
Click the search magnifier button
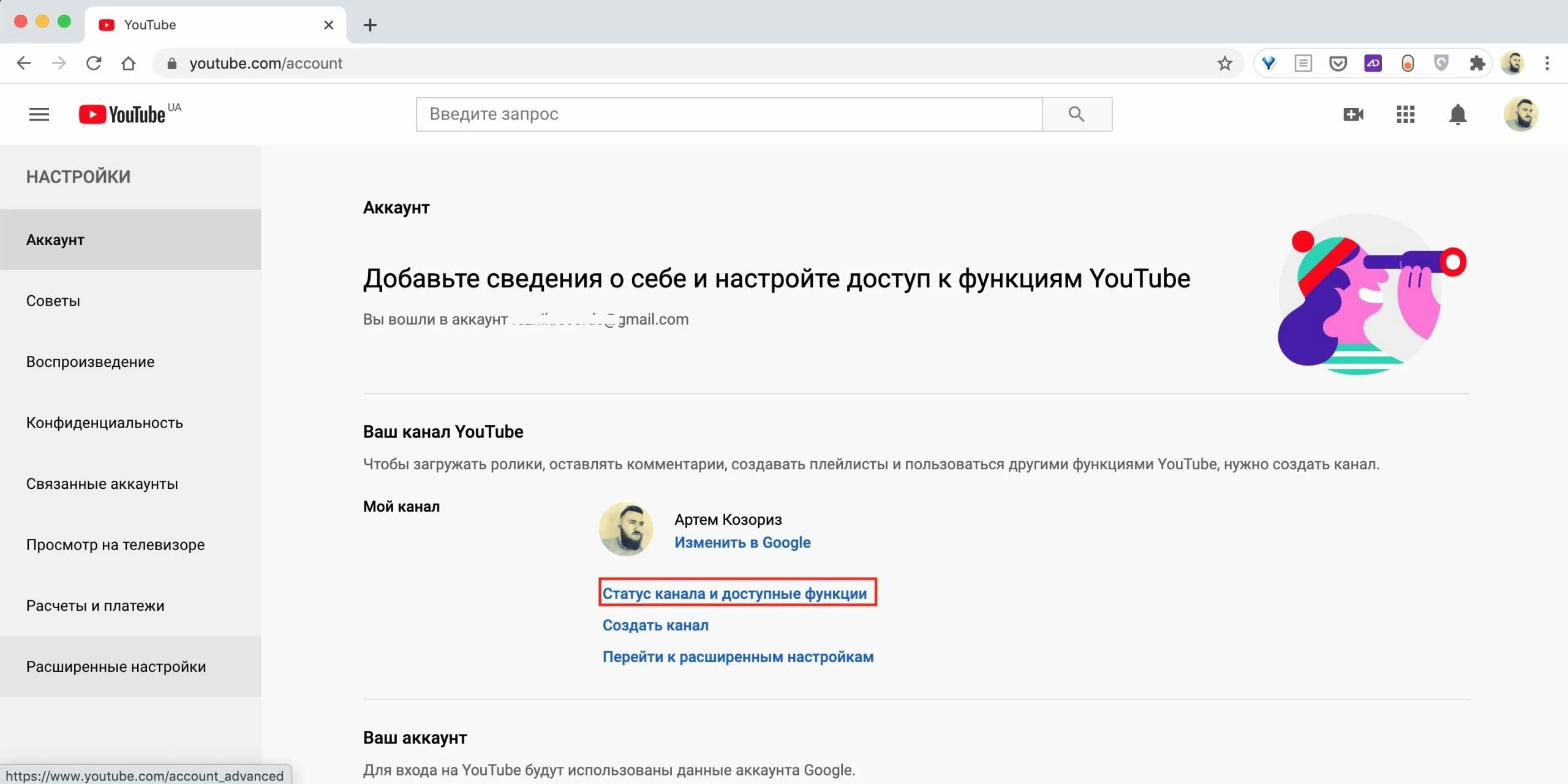click(1077, 114)
